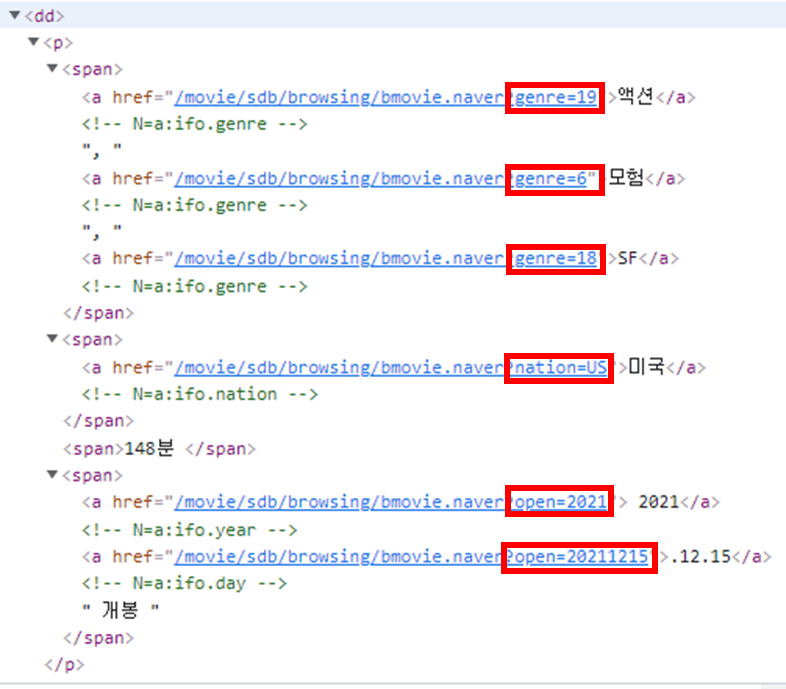This screenshot has width=786, height=689.
Task: Select the N=a:ifo.genre comment under 모험
Action: point(194,205)
